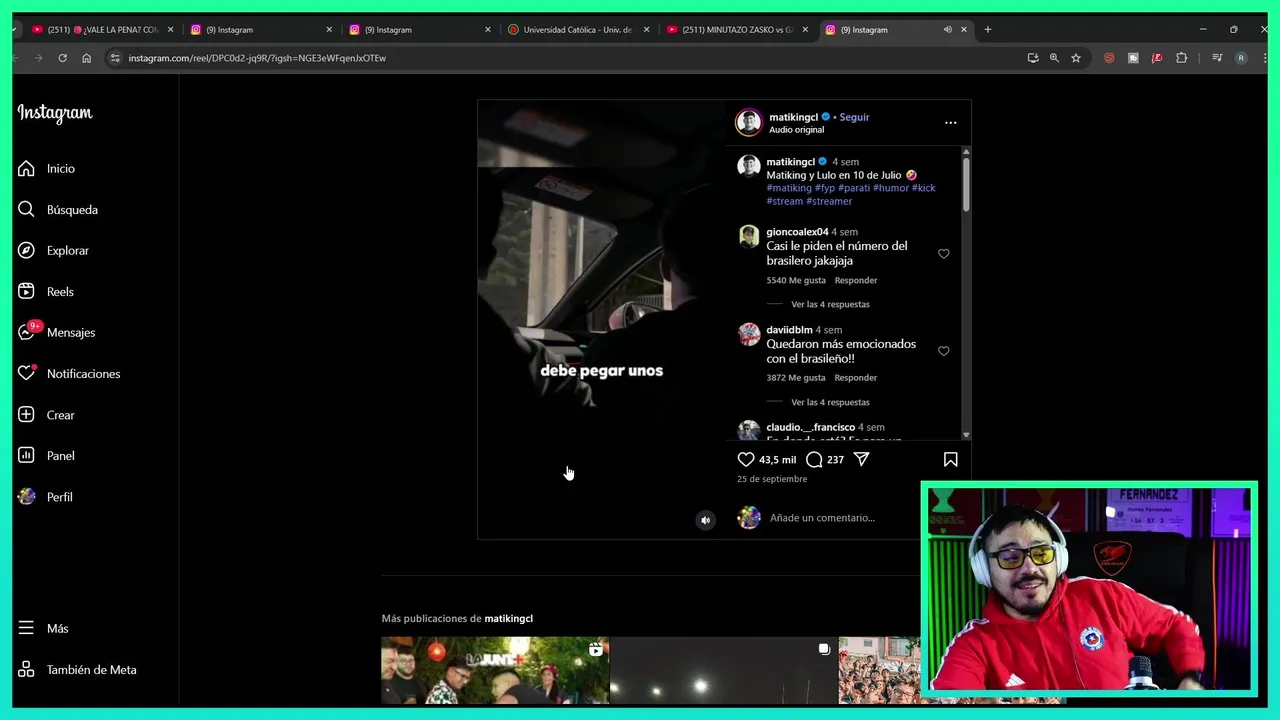The width and height of the screenshot is (1280, 720).
Task: Click 5540 Me gusta count
Action: tap(796, 280)
